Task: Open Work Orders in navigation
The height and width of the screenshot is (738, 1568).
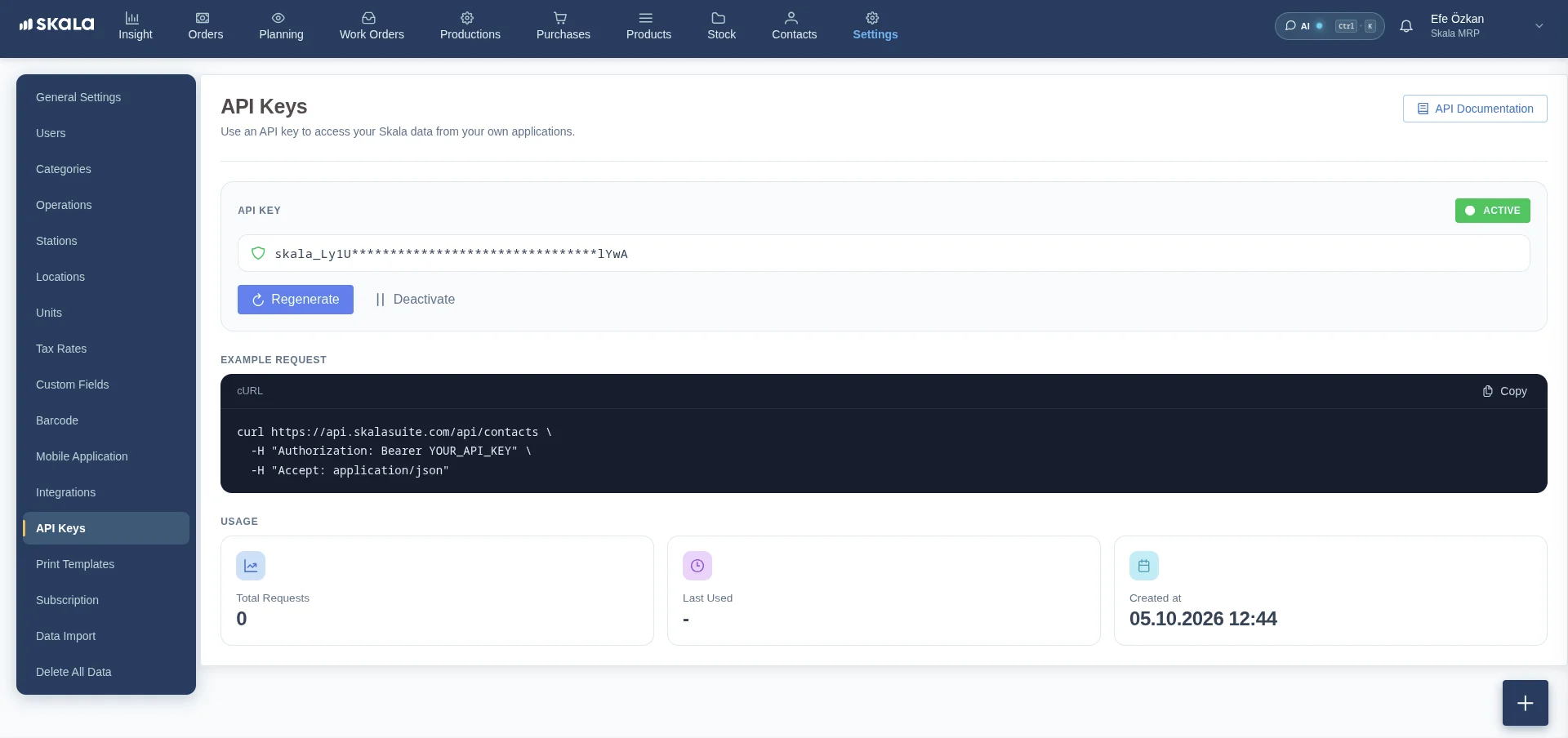Action: point(372,26)
